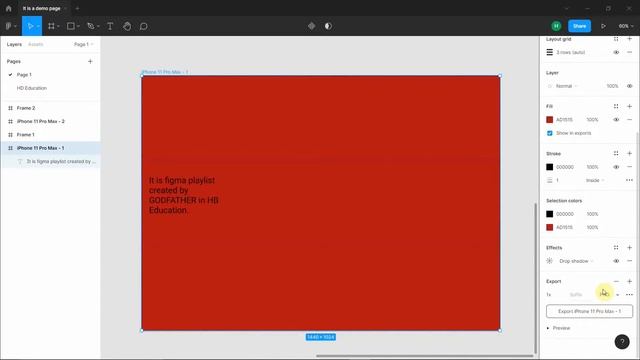Remove the AD1515 fill

pos(629,120)
